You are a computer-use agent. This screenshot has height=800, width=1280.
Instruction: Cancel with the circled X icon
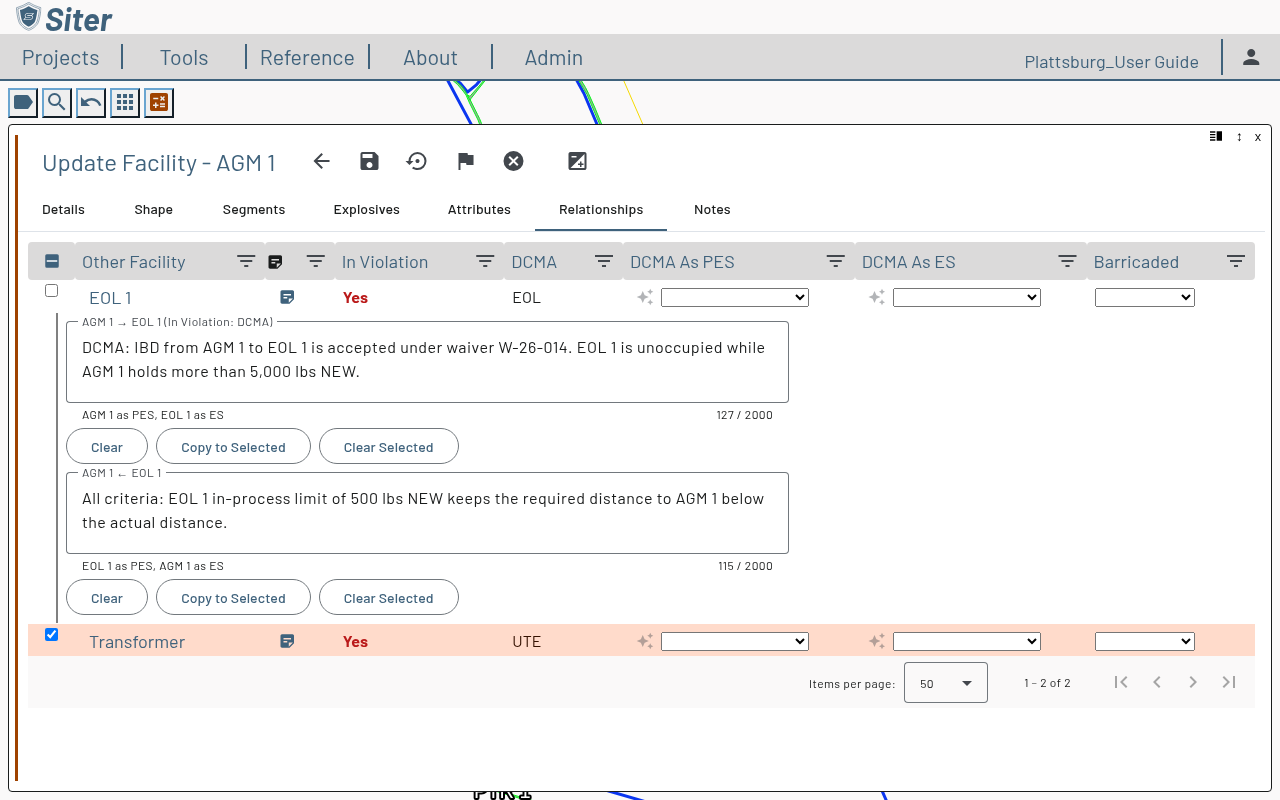pos(513,161)
